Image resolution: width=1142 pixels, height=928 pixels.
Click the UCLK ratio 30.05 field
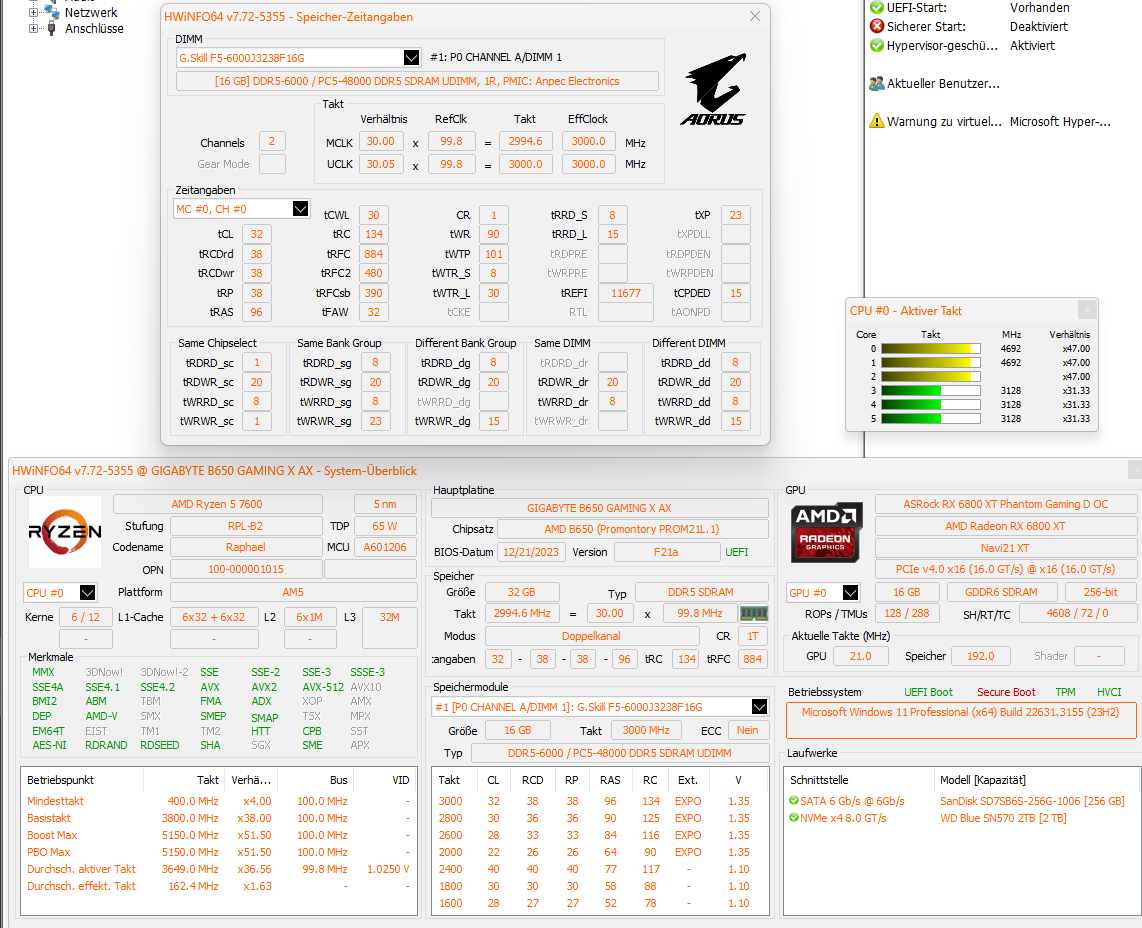(380, 164)
